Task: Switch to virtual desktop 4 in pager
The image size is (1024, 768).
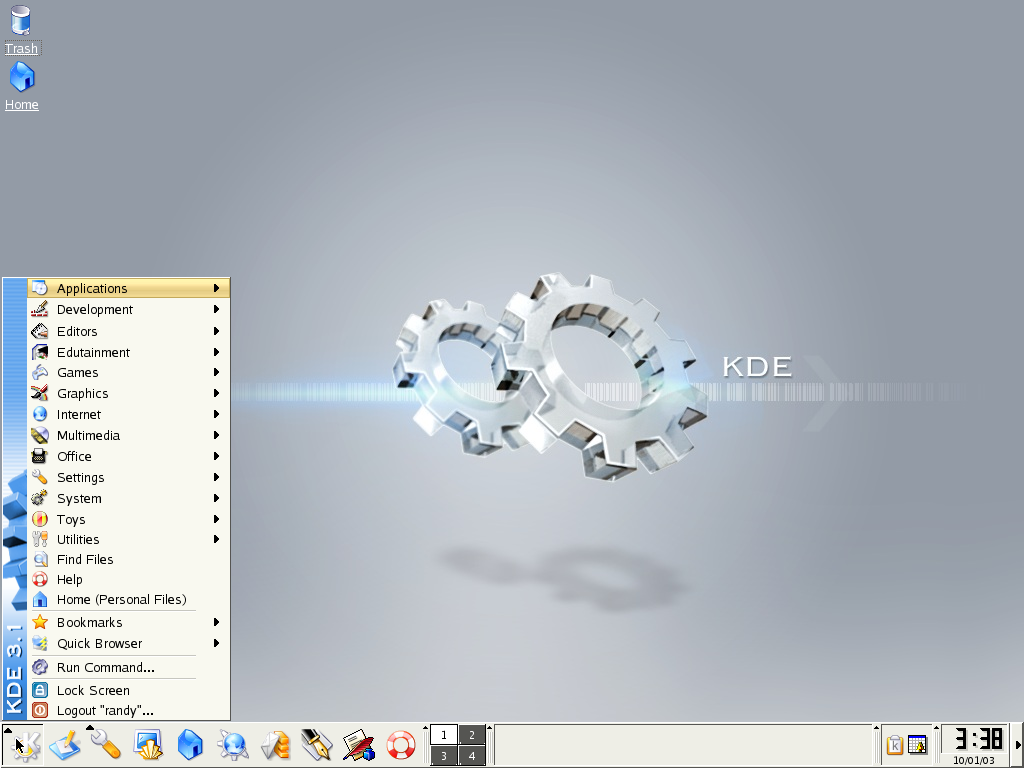Action: point(472,756)
